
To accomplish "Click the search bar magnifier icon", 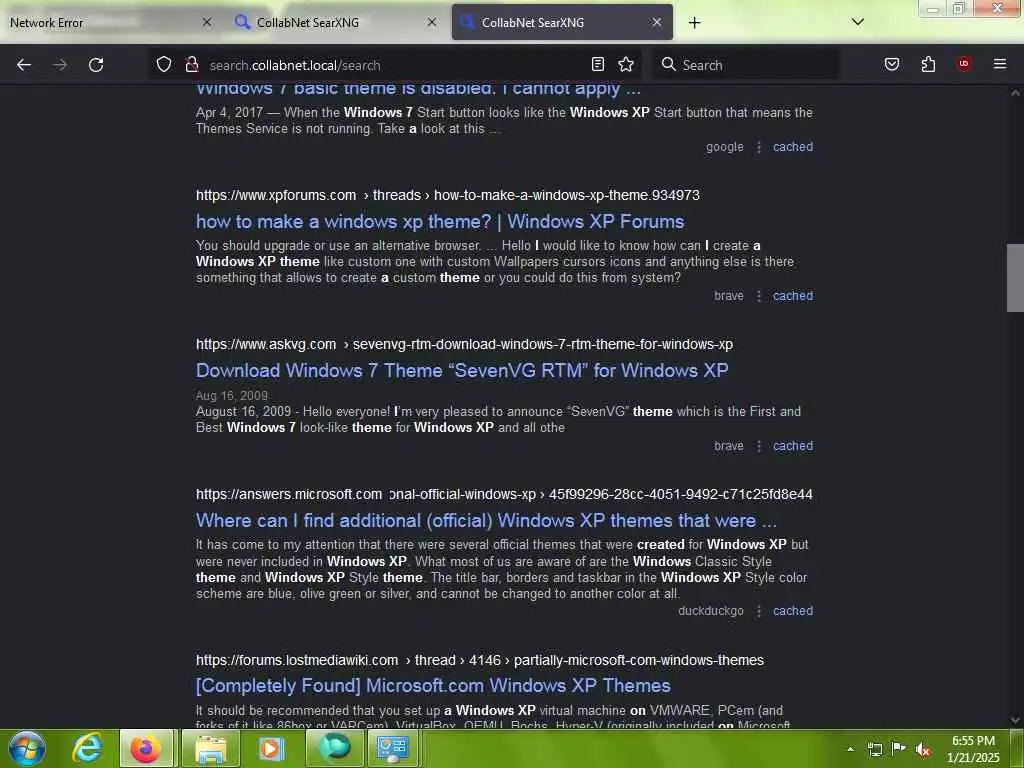I will 669,64.
